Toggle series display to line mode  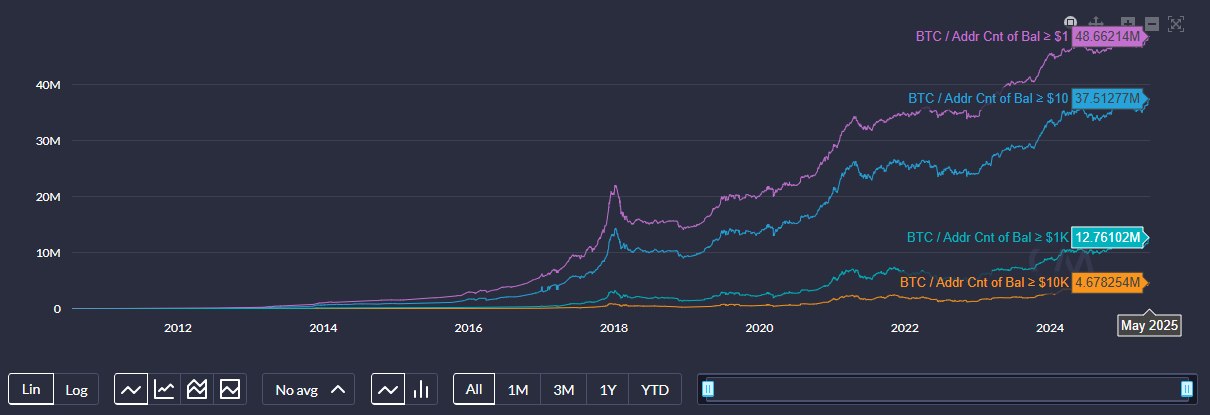pyautogui.click(x=388, y=389)
